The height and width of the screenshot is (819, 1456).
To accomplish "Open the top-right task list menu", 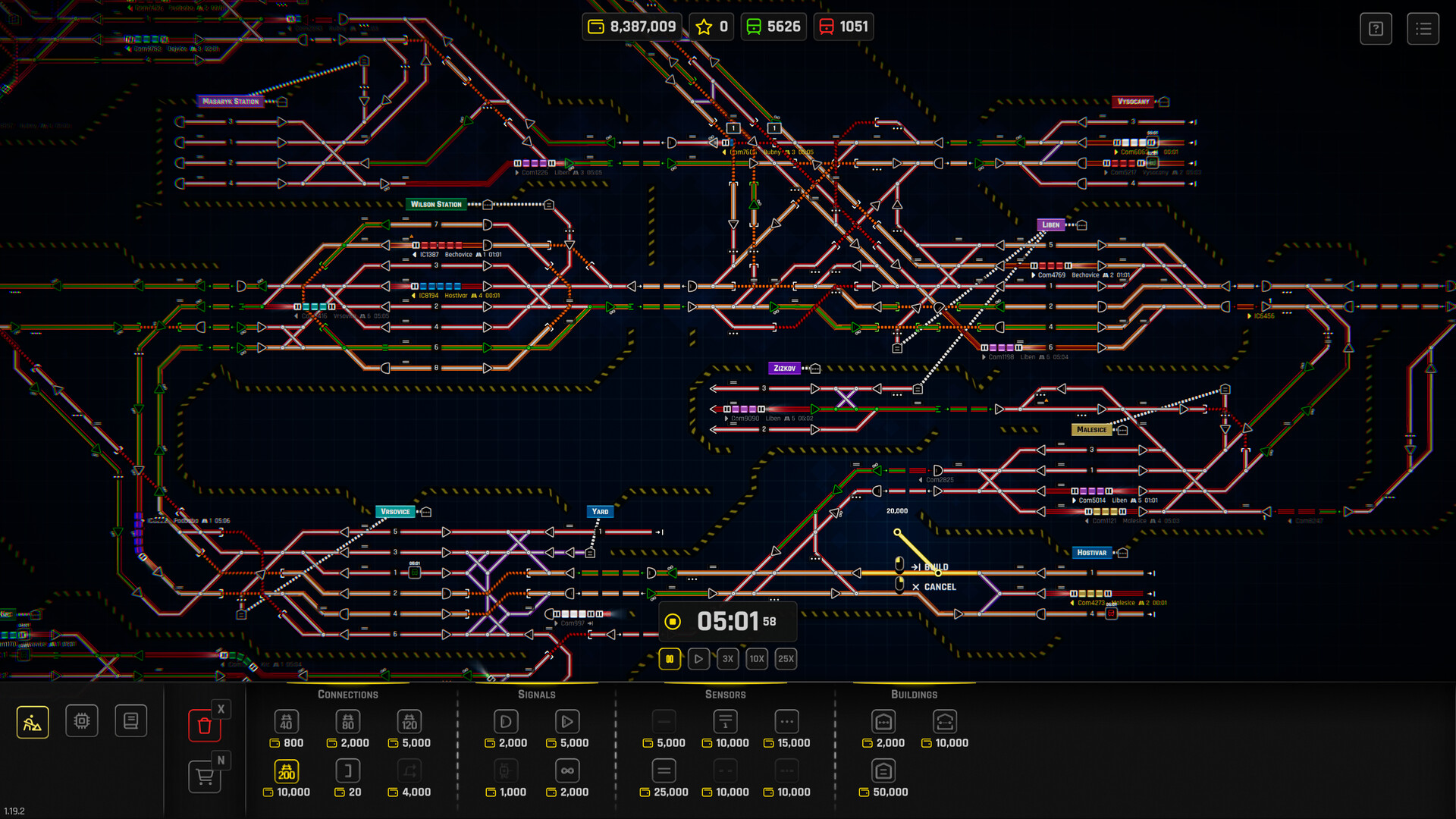I will (1423, 28).
